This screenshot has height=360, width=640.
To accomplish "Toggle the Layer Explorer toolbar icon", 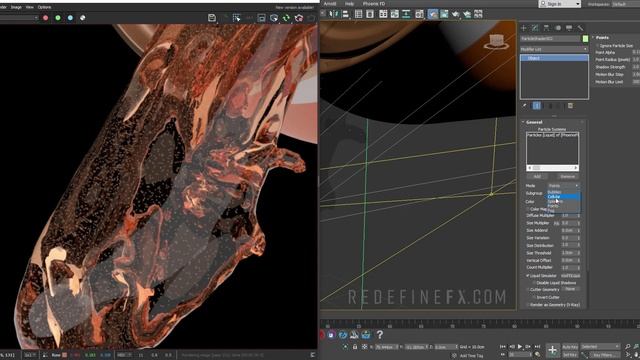I will (370, 14).
